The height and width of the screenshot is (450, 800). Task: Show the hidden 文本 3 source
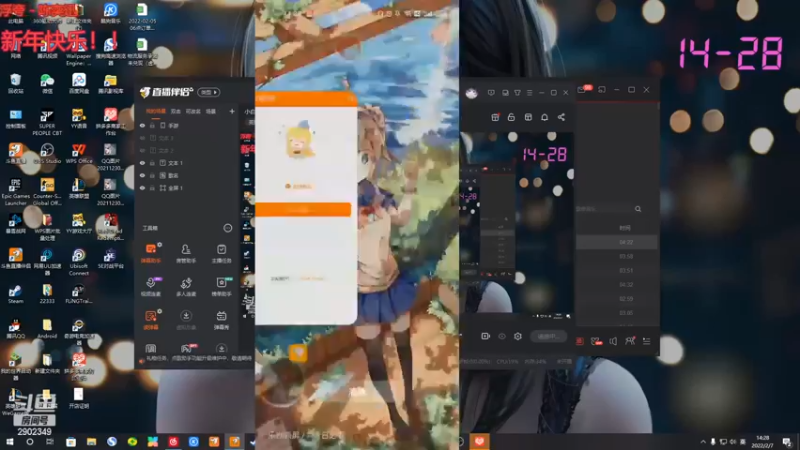[x=142, y=138]
